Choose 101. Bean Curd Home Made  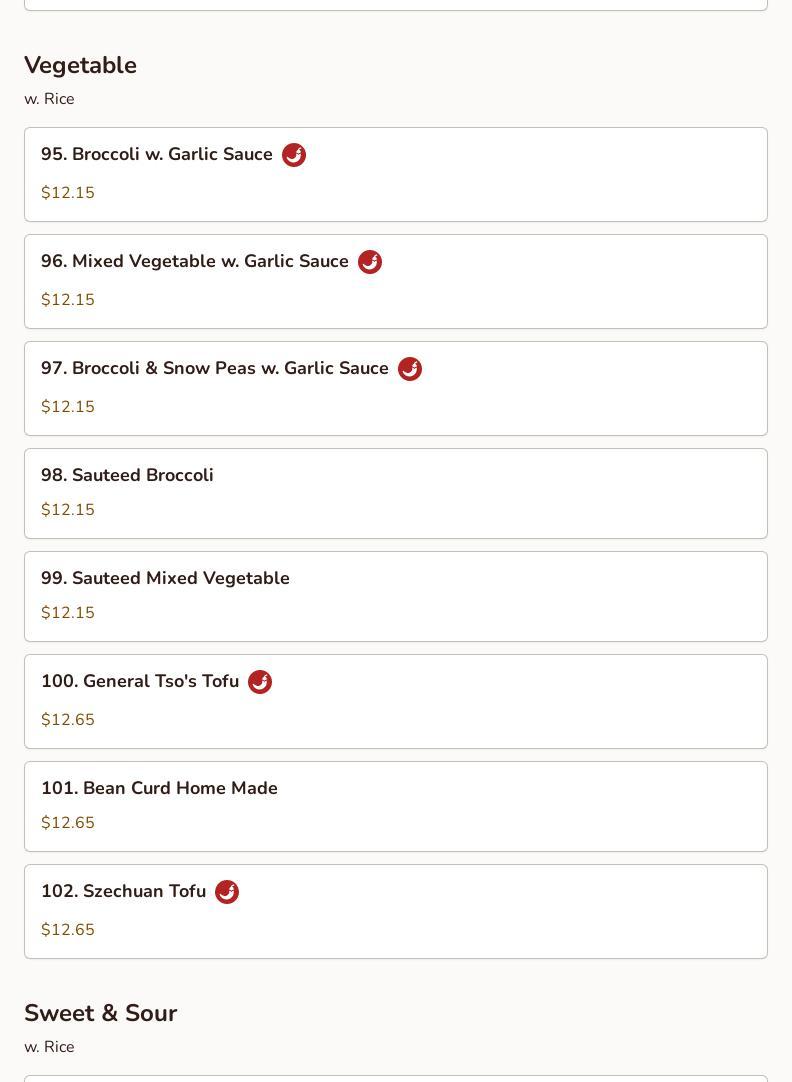tap(396, 807)
